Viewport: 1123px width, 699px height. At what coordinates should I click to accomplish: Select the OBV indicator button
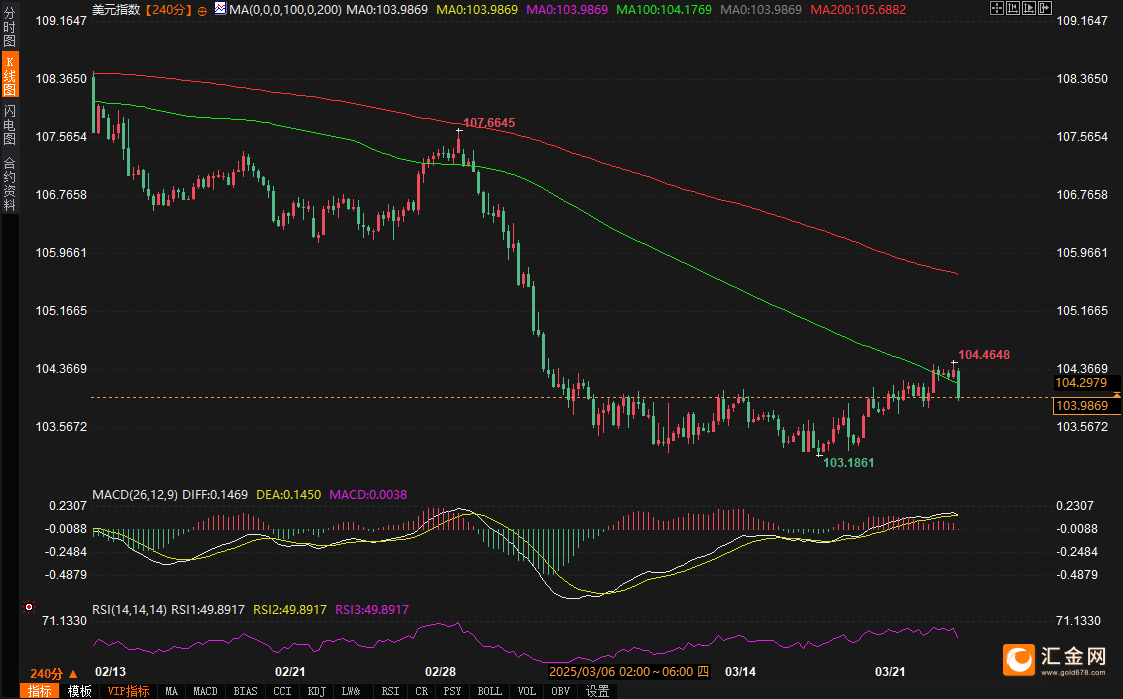[561, 691]
